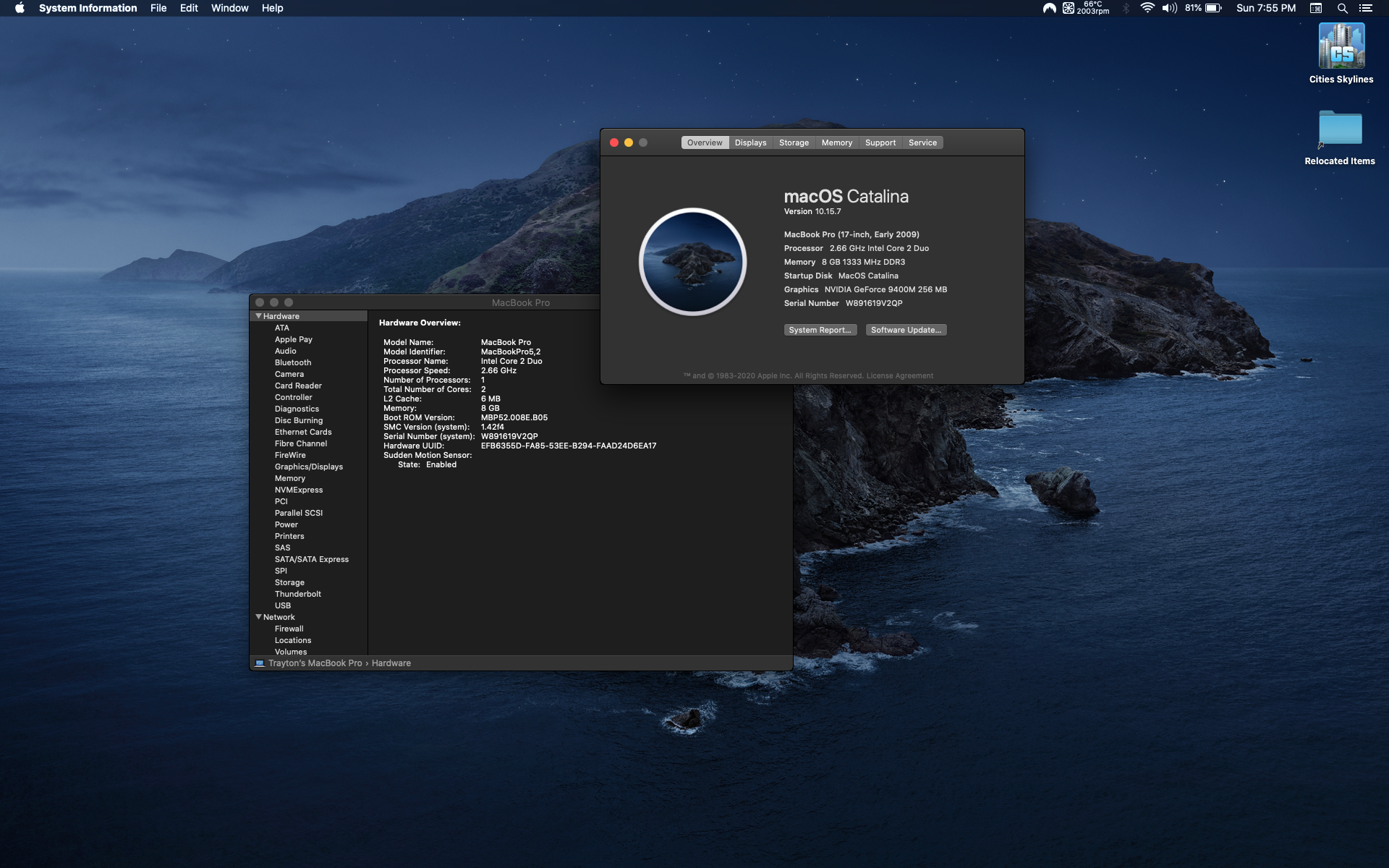Select Bluetooth in hardware list
Image resolution: width=1389 pixels, height=868 pixels.
click(x=292, y=362)
